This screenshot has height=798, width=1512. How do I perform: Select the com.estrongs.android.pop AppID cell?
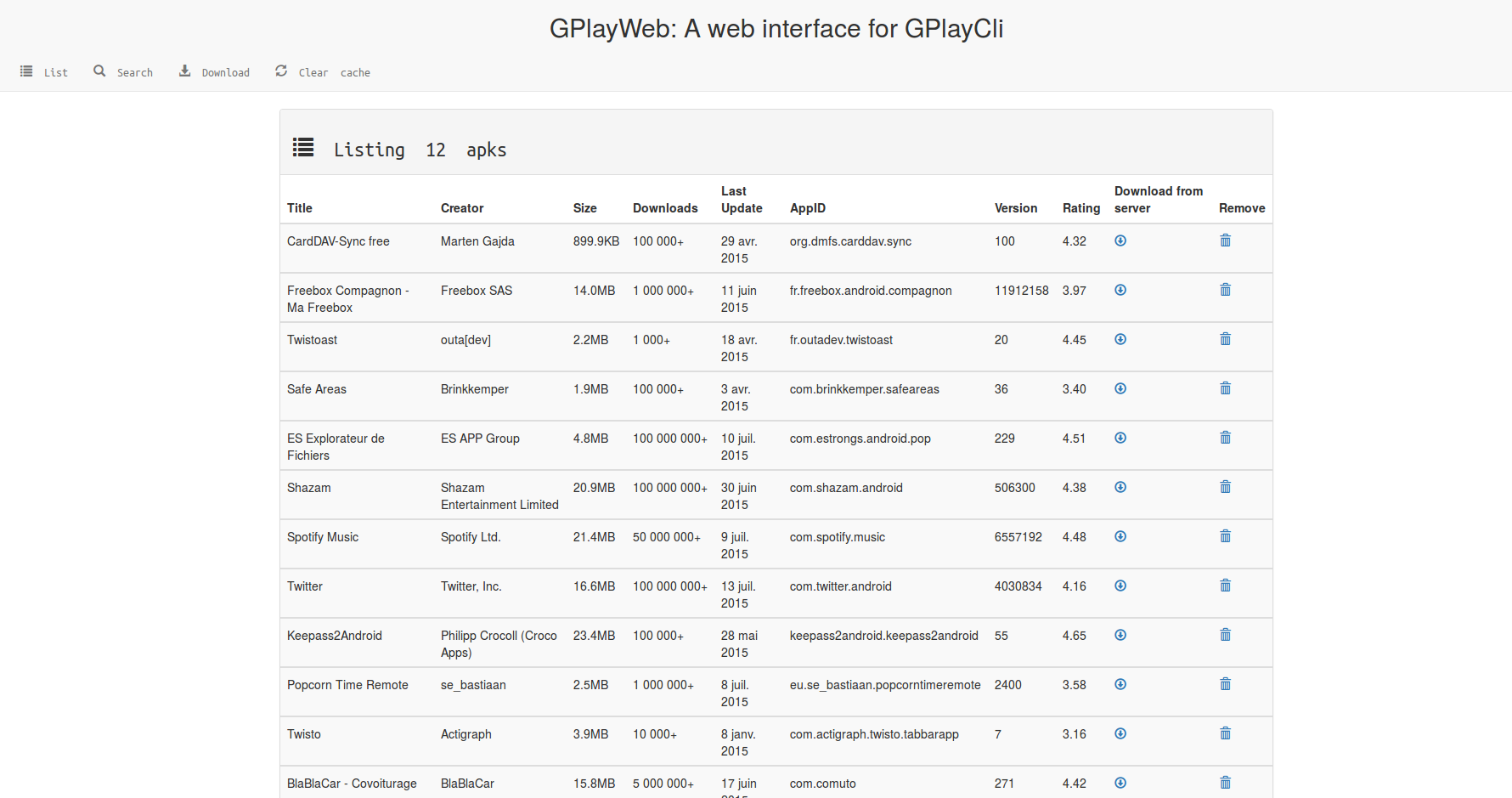pyautogui.click(x=860, y=439)
